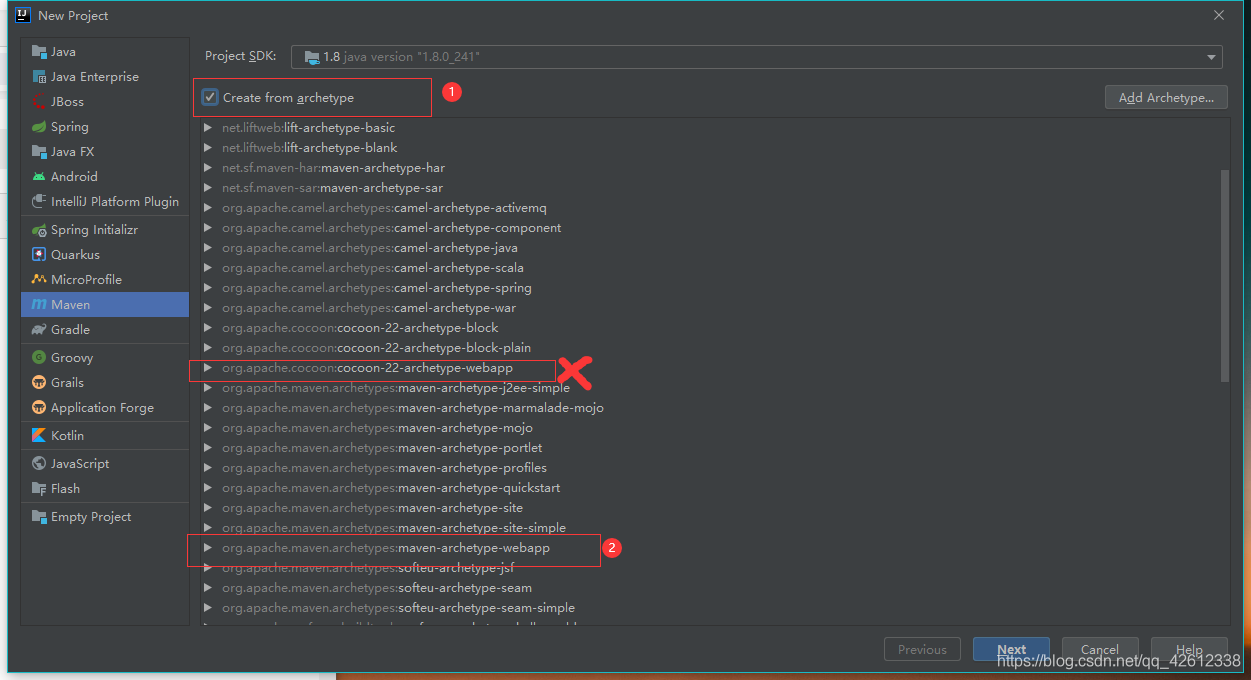Expand cocoon-22-archetype-block node

[x=208, y=328]
